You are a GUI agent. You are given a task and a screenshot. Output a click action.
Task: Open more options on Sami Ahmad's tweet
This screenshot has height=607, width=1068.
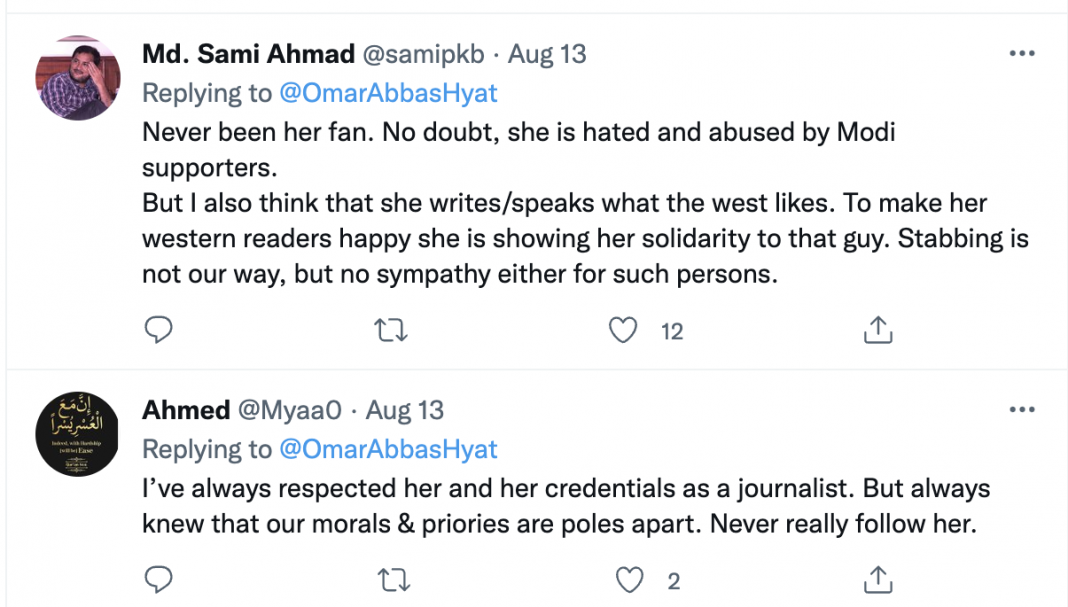pyautogui.click(x=1021, y=54)
